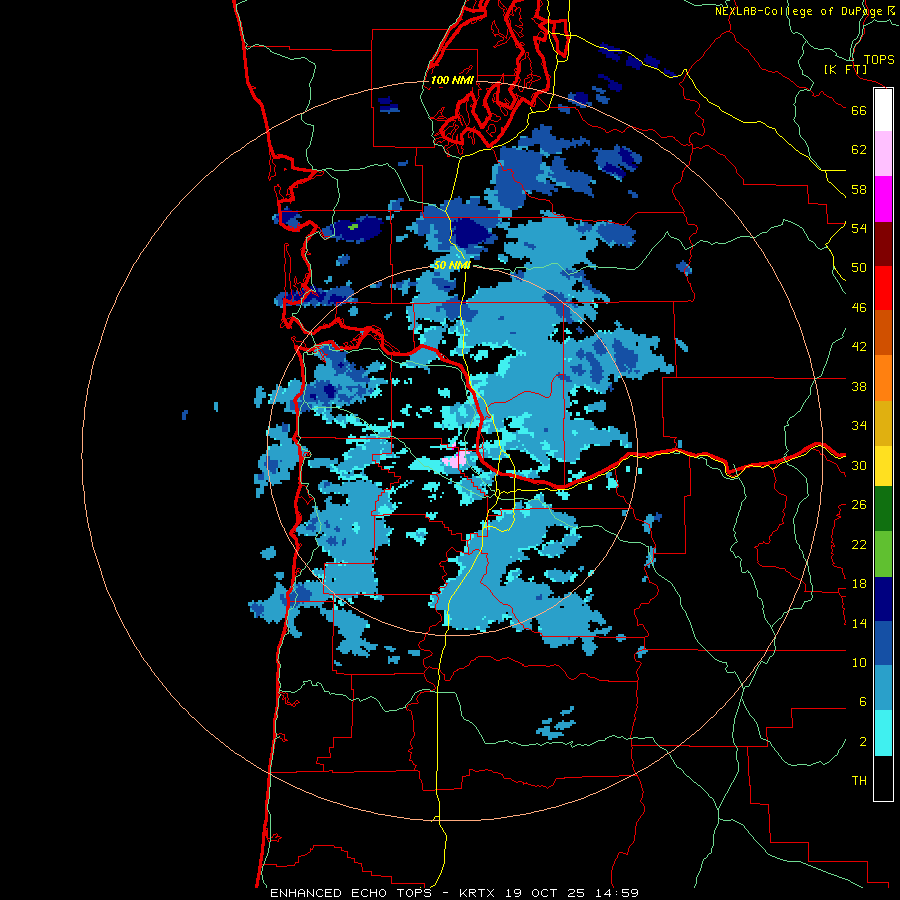Click the 46 legend value
The image size is (900, 900).
click(859, 308)
